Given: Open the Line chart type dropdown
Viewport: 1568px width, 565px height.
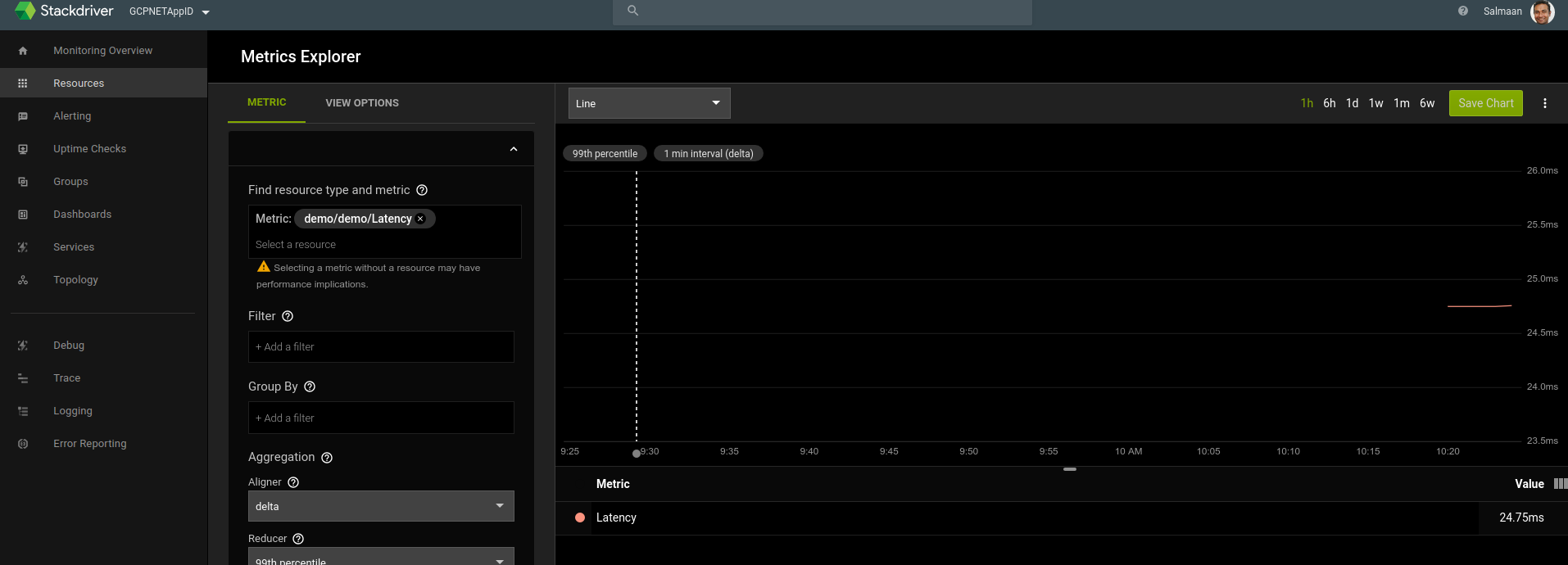Looking at the screenshot, I should tap(649, 103).
